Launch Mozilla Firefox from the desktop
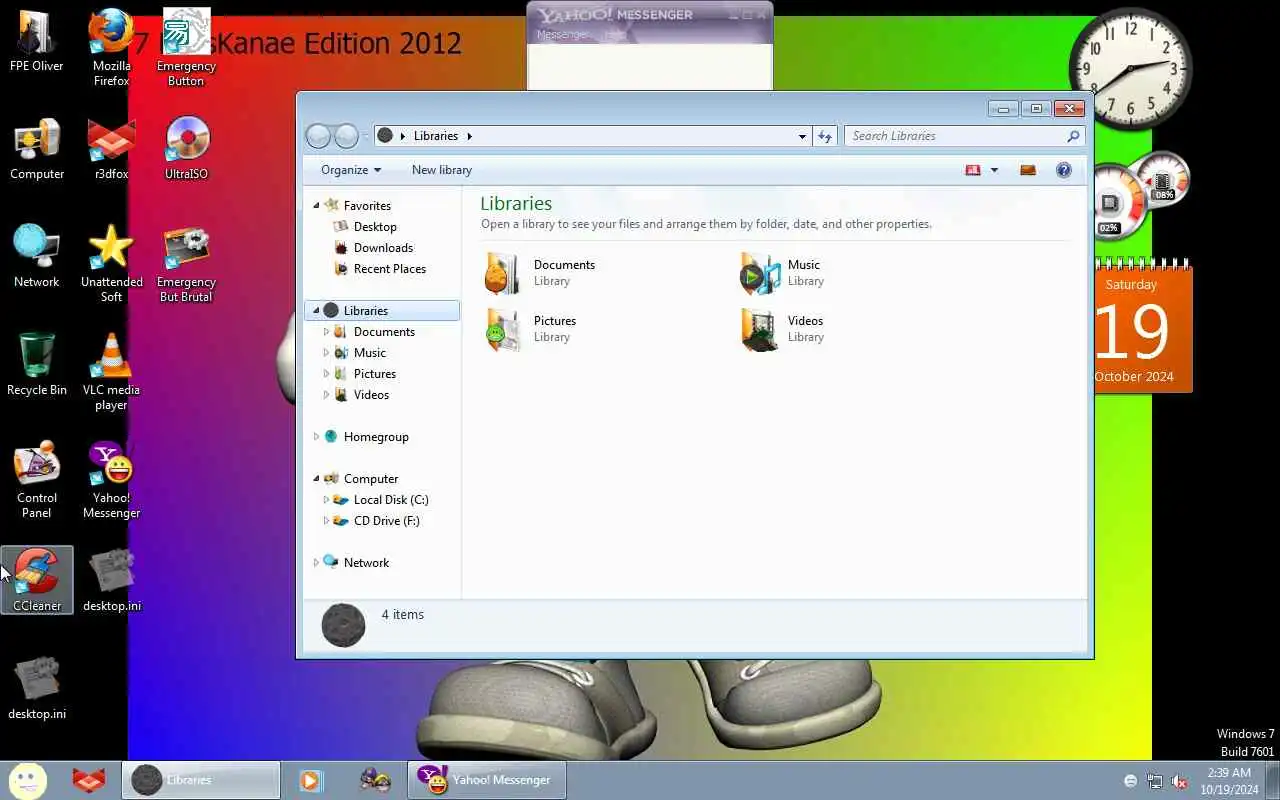Screen dimensions: 1280x800 (111, 46)
